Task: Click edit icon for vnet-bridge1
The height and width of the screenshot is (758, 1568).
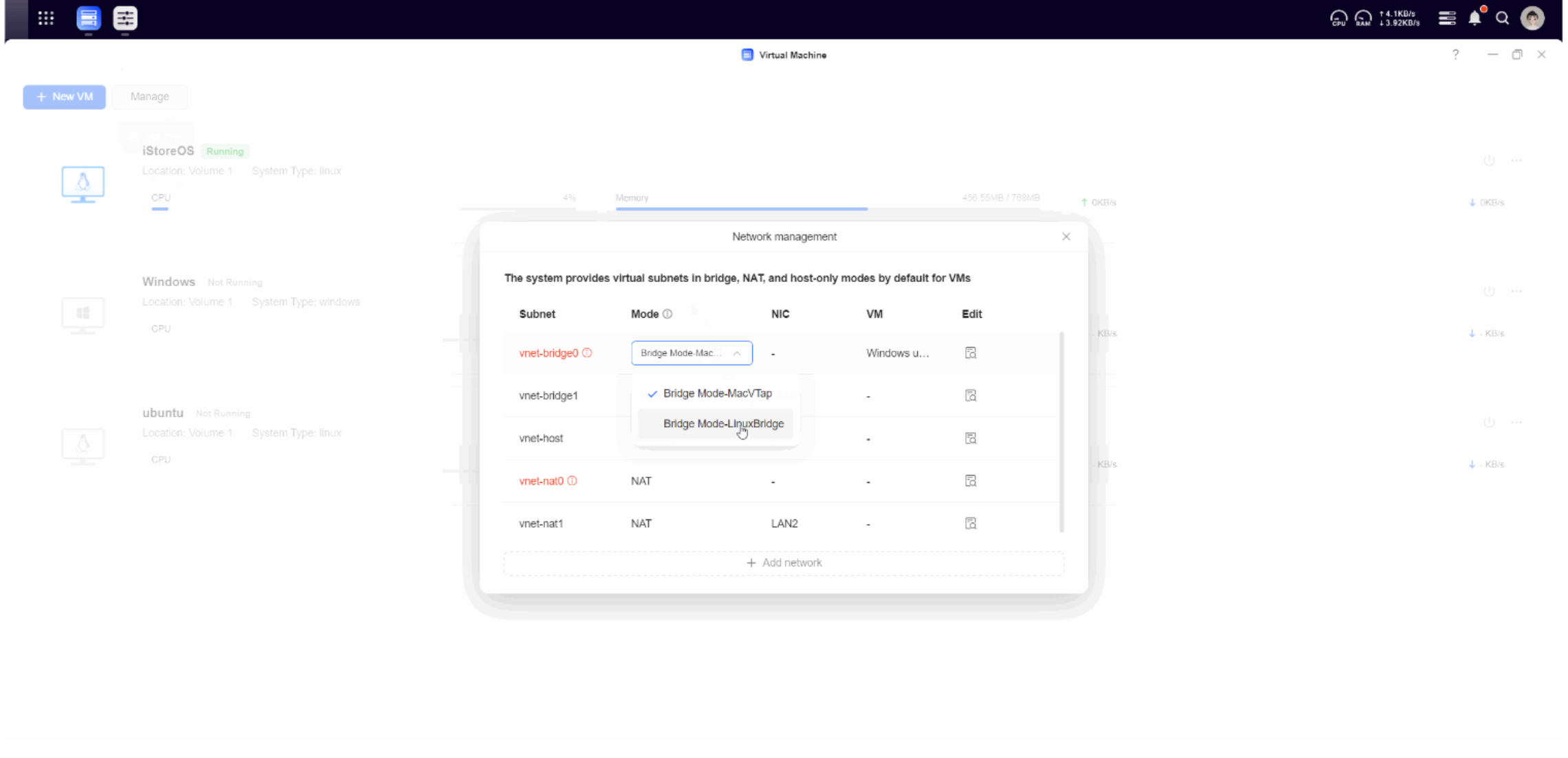Action: 971,396
